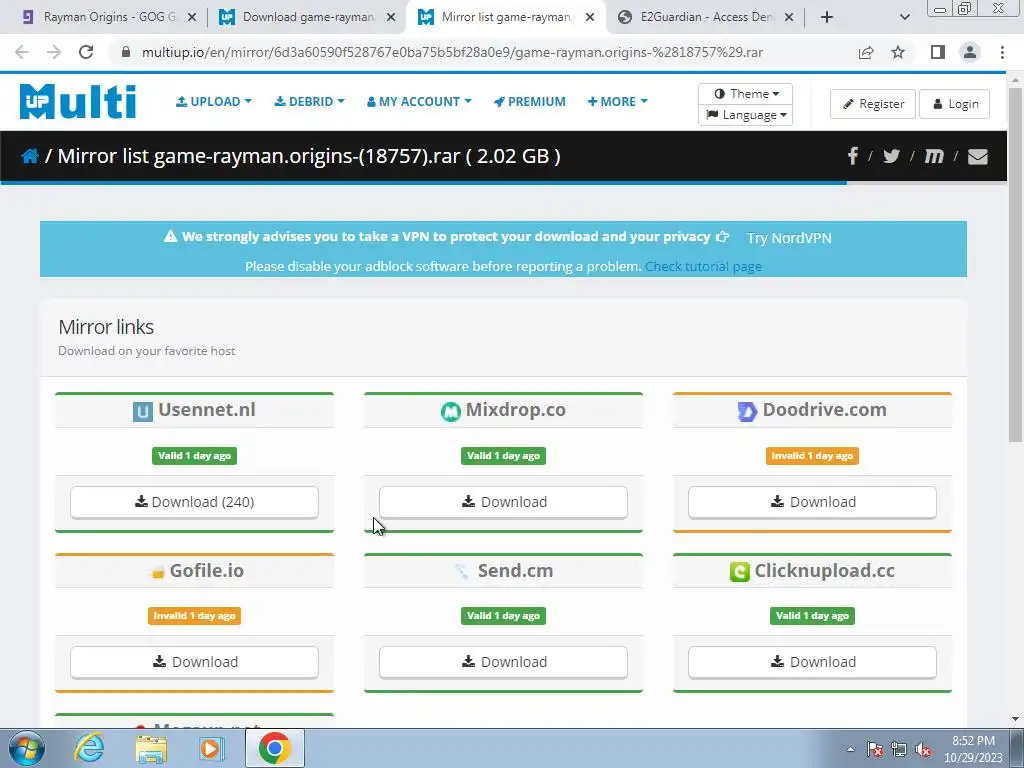The image size is (1024, 768).
Task: Click the muted volume tray icon
Action: tap(923, 750)
